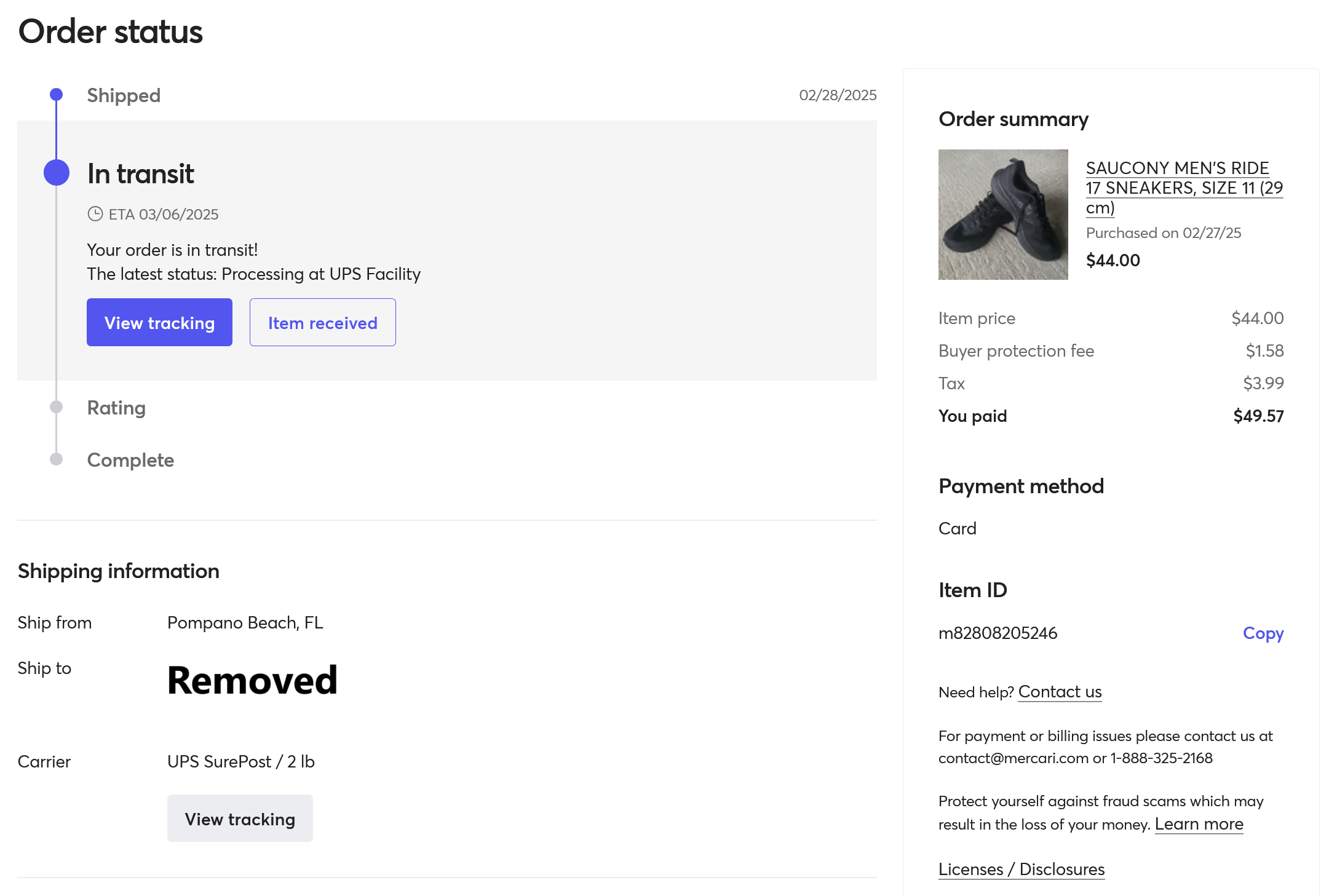Image resolution: width=1329 pixels, height=896 pixels.
Task: Click the Complete step marker dot
Action: pyautogui.click(x=56, y=459)
